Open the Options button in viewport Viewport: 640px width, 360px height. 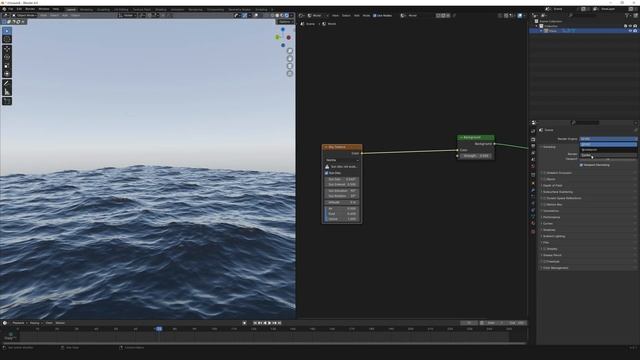[x=285, y=22]
